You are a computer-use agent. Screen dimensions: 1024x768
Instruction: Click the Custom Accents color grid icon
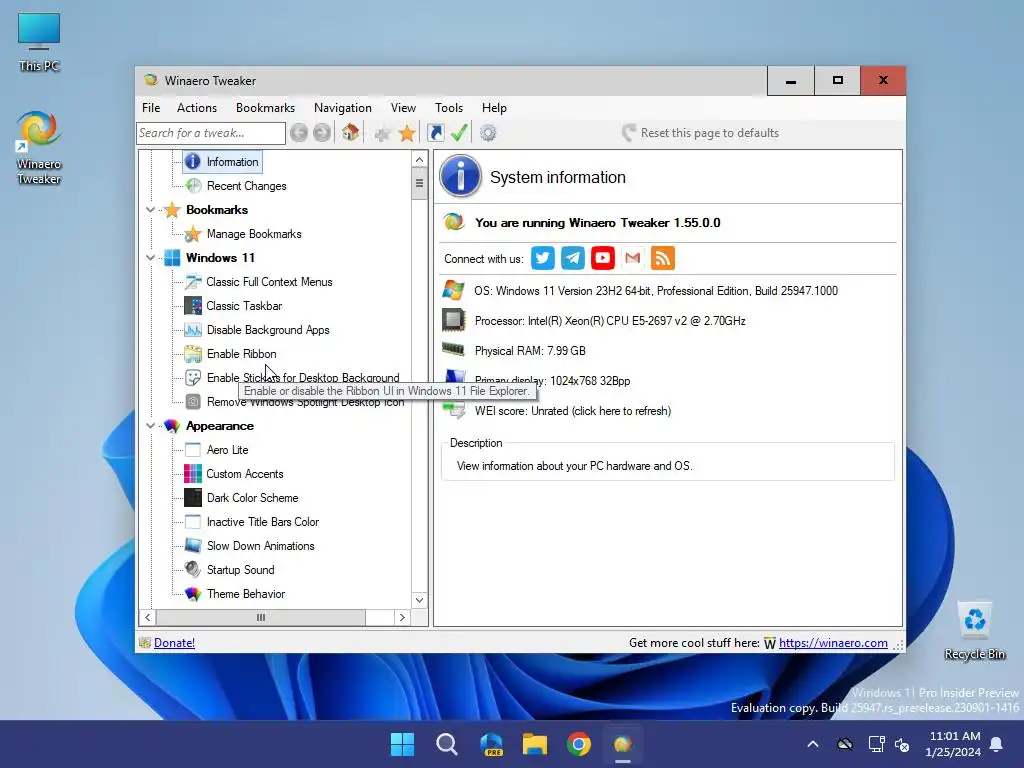click(x=193, y=473)
